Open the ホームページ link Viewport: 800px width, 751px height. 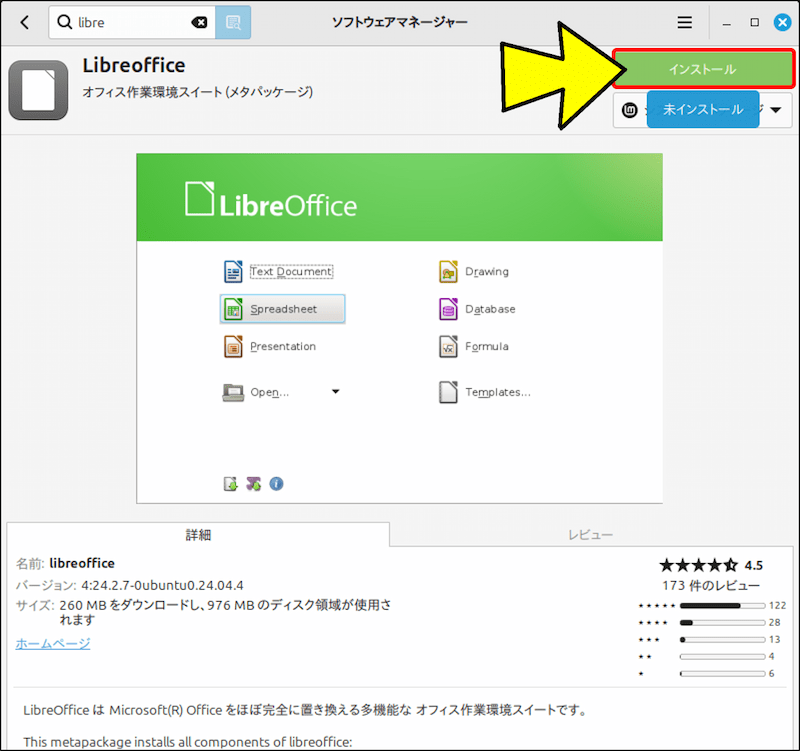point(52,644)
